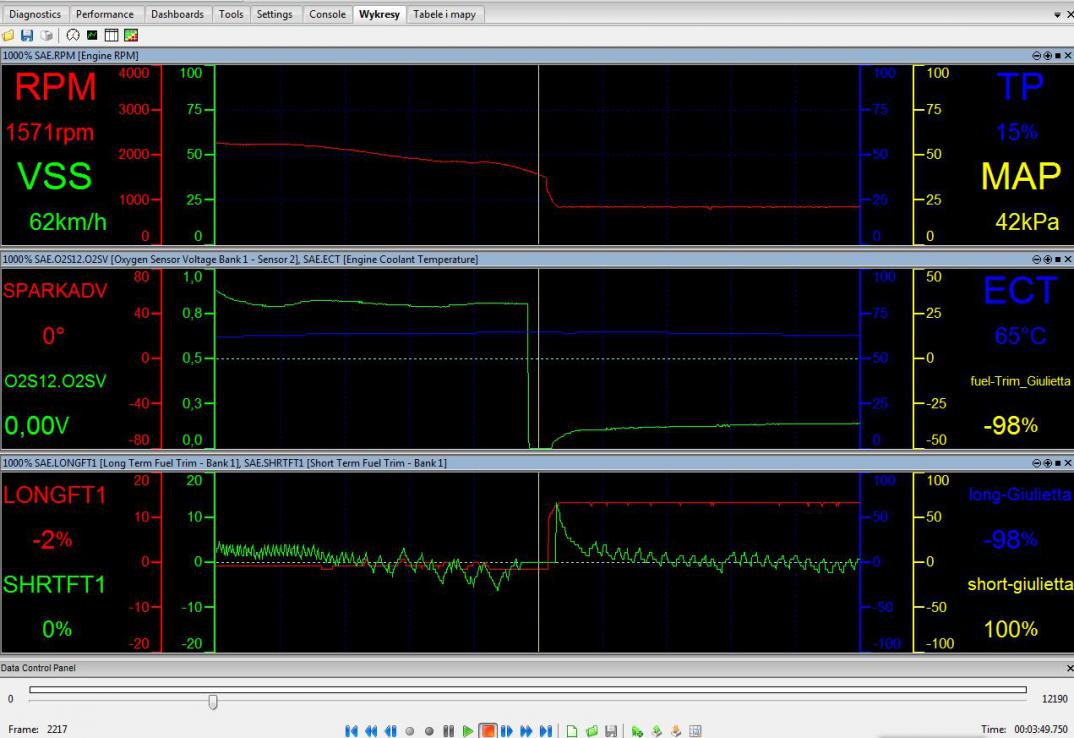Click the green download arrow icon
The image size is (1074, 738).
pos(656,730)
